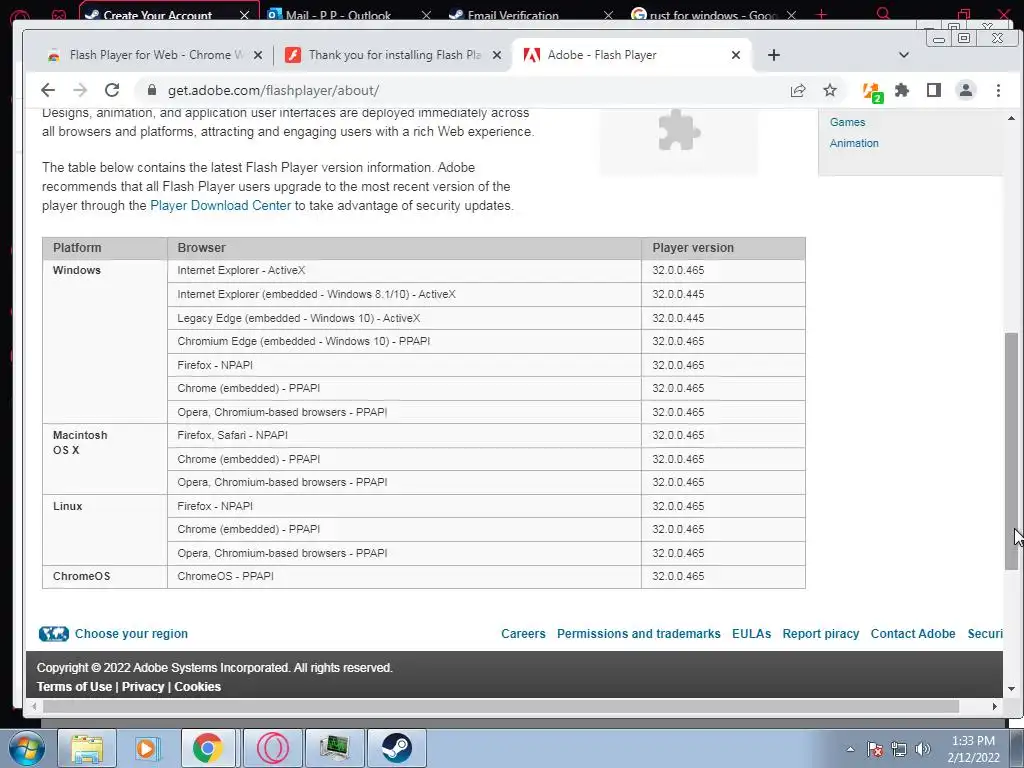Switch to Thank you for installing Flash tab
1024x768 pixels.
pyautogui.click(x=393, y=55)
